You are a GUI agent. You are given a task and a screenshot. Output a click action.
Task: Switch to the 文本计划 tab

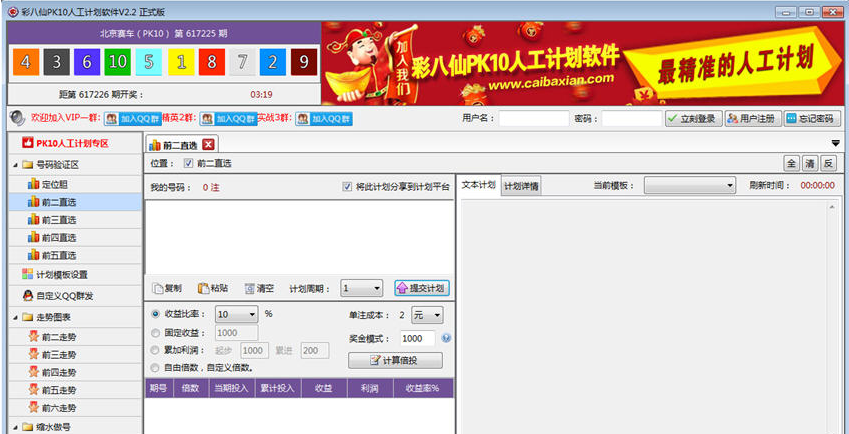pos(478,185)
